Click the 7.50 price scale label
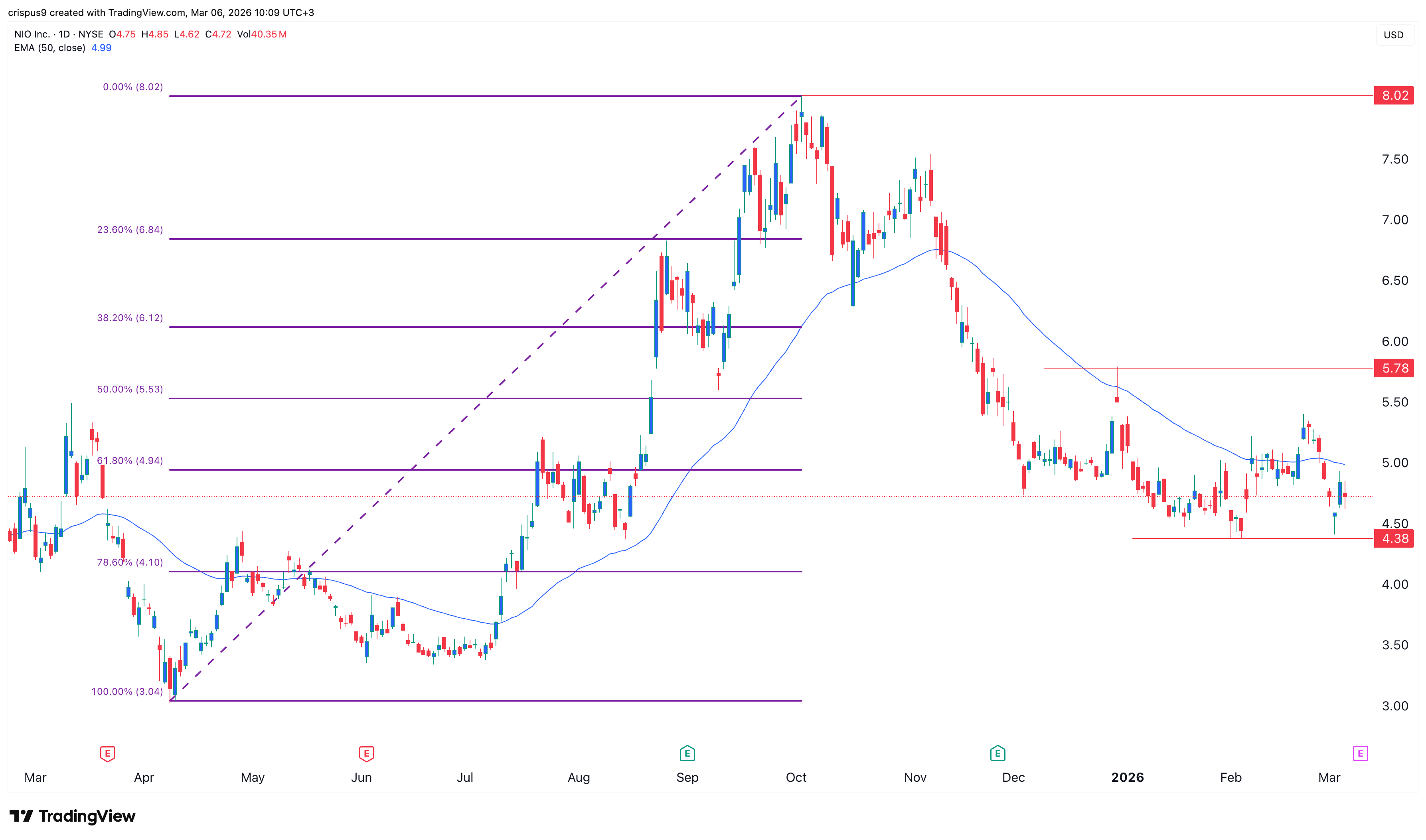Screen dimensions: 1426x840 point(1395,160)
